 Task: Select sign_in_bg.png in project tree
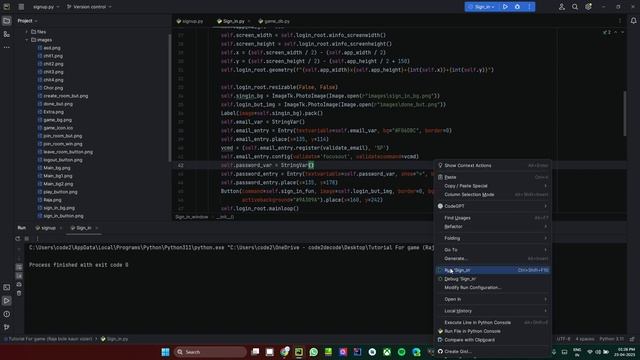coord(59,208)
